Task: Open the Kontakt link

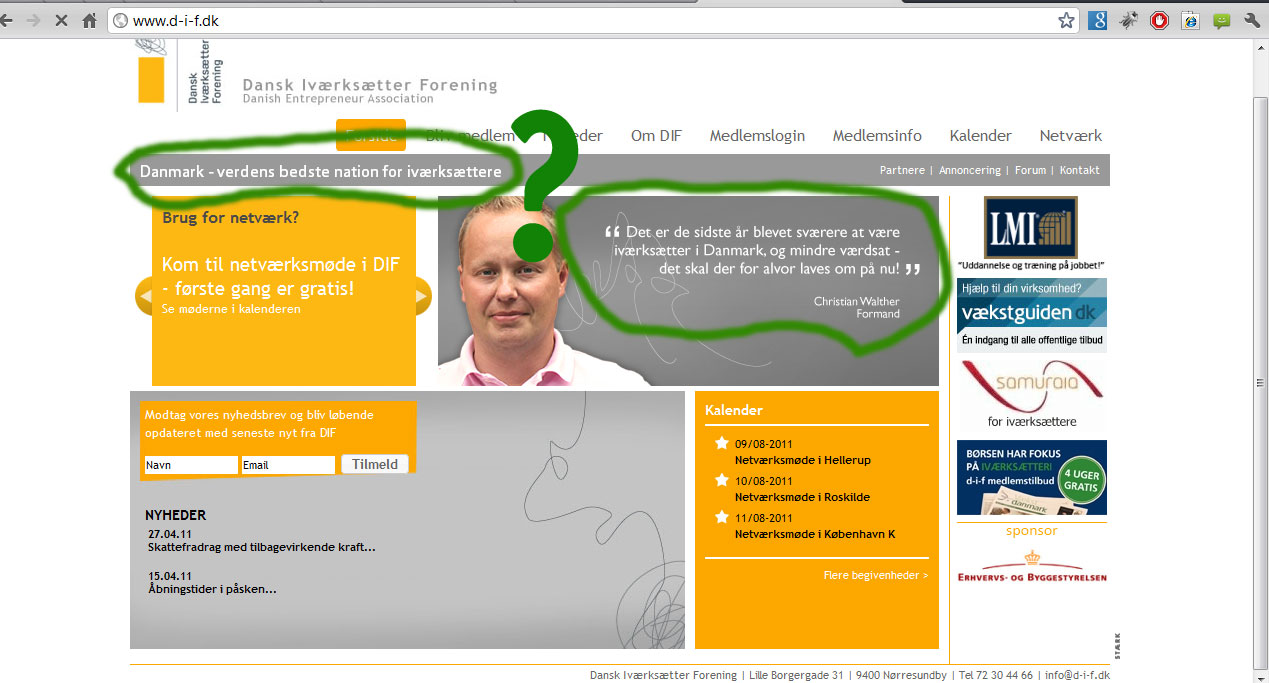Action: (x=1079, y=171)
